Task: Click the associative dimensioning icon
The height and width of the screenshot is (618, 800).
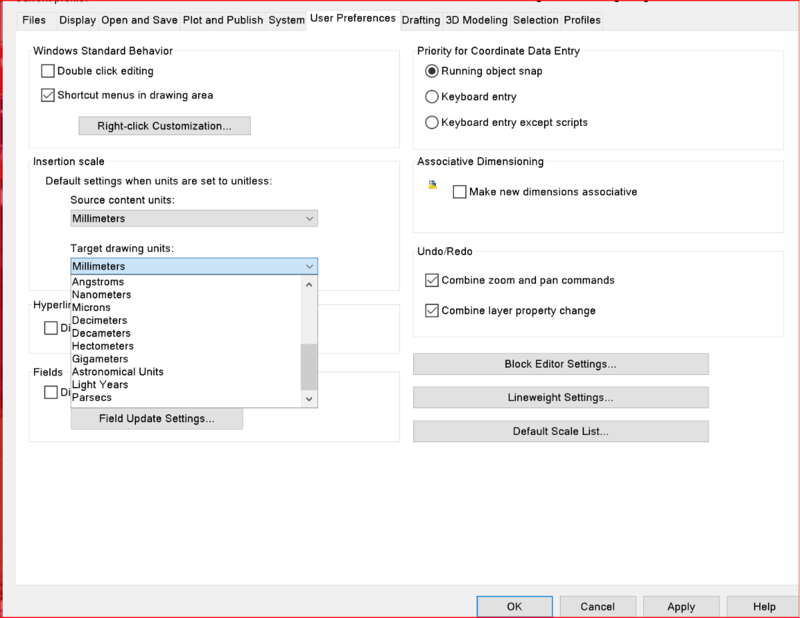Action: (x=432, y=186)
